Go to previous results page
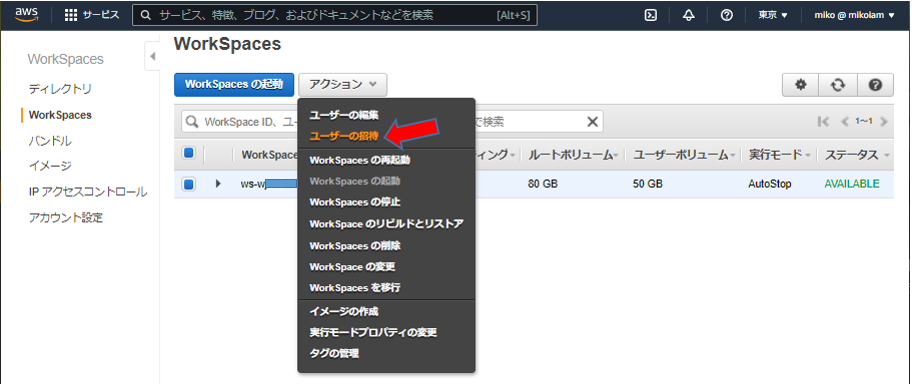The width and height of the screenshot is (912, 386). 845,121
